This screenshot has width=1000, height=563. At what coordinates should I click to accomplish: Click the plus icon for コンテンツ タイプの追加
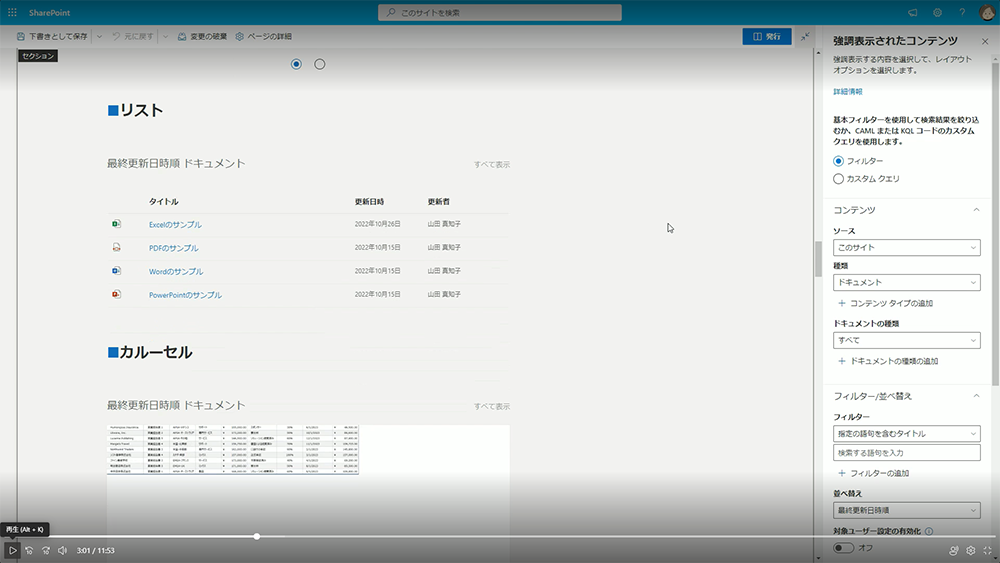tap(842, 303)
